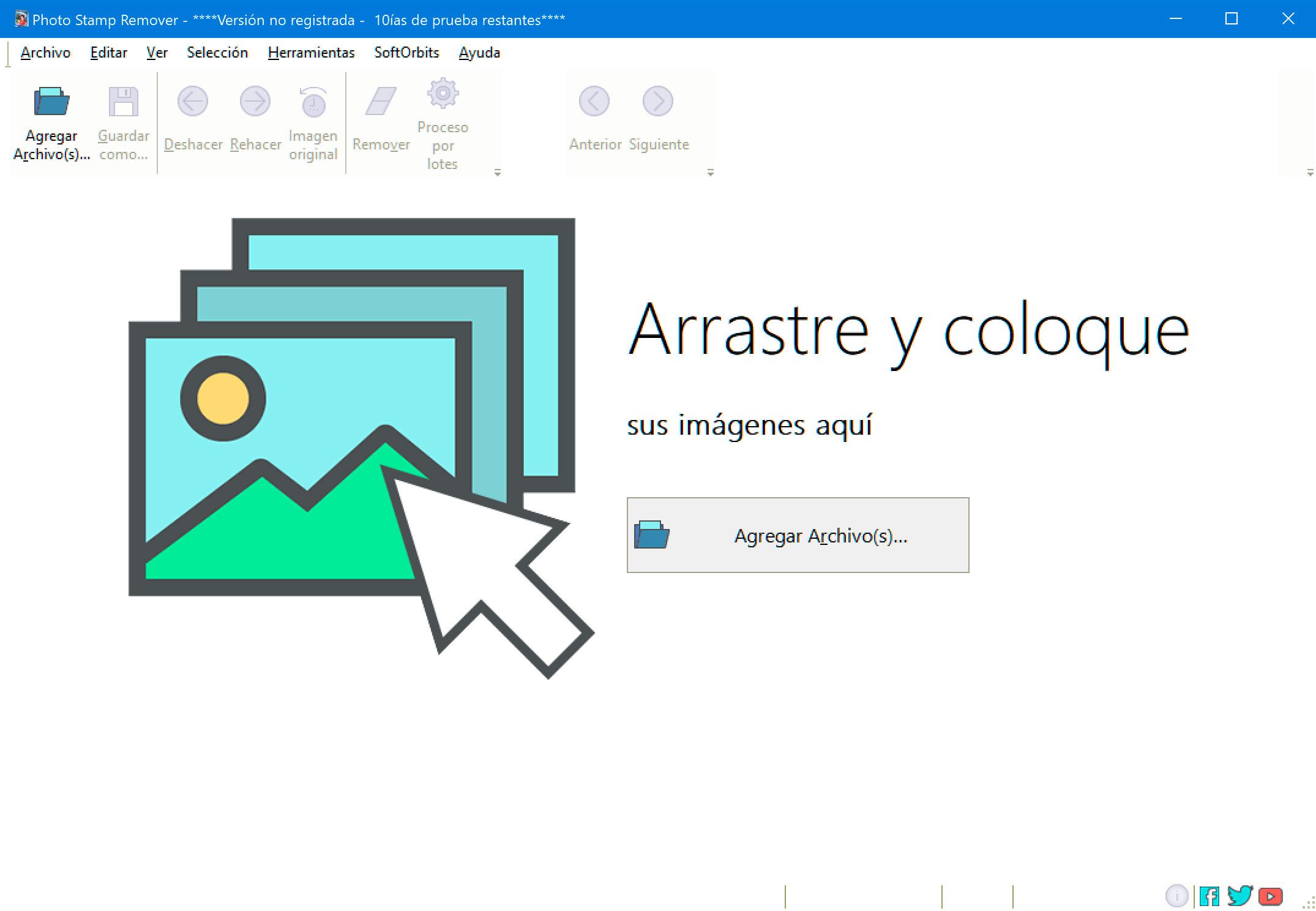Click the Deshacer undo arrow icon
Viewport: 1316px width, 911px height.
coord(193,101)
